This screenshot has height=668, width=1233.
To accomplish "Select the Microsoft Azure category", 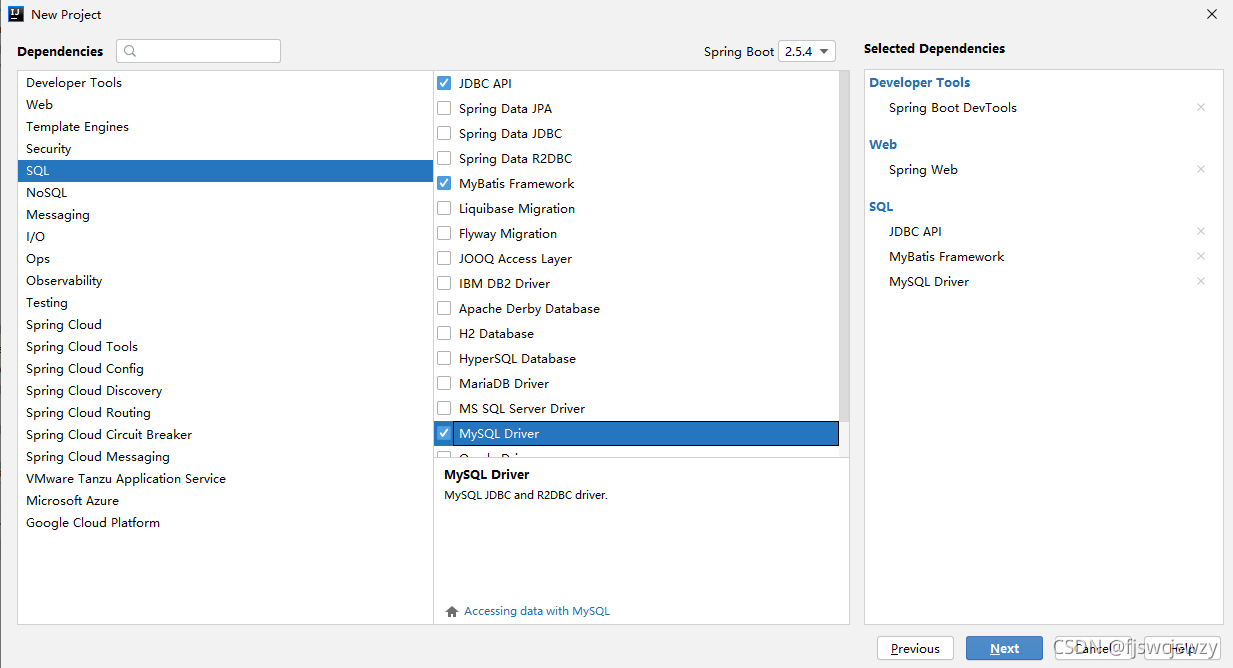I will click(225, 500).
